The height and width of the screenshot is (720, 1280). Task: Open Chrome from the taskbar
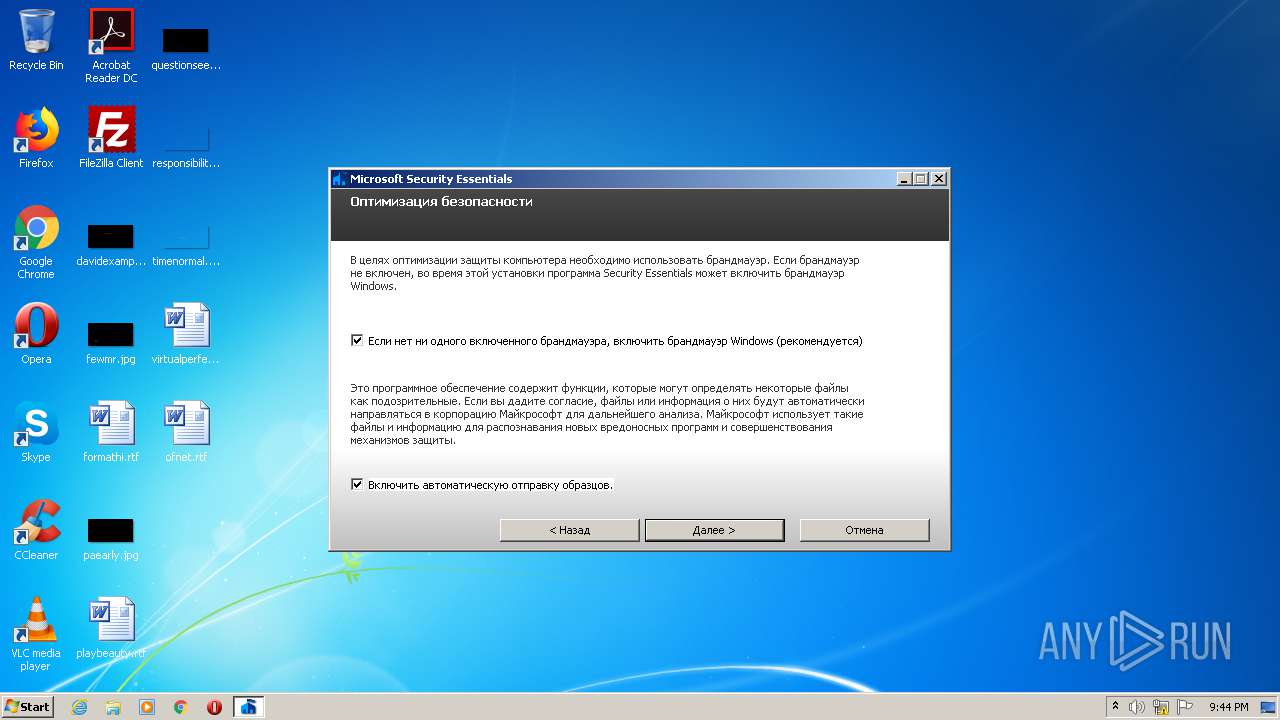pos(181,707)
